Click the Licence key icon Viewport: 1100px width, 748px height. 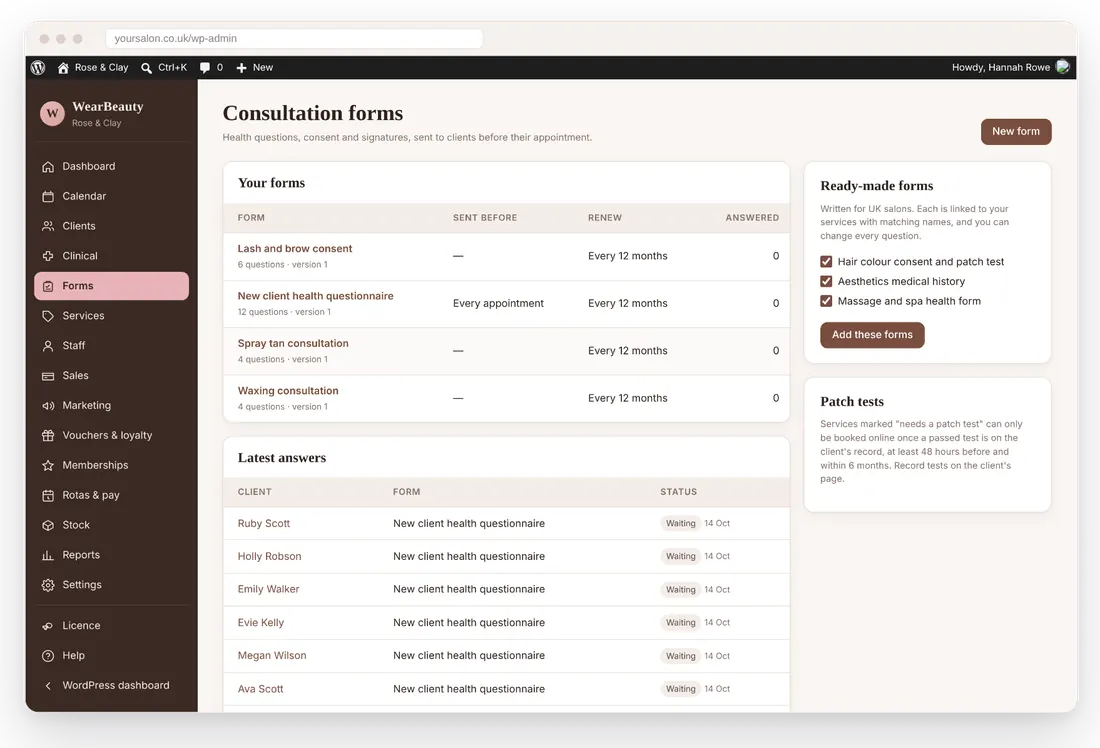(x=48, y=626)
